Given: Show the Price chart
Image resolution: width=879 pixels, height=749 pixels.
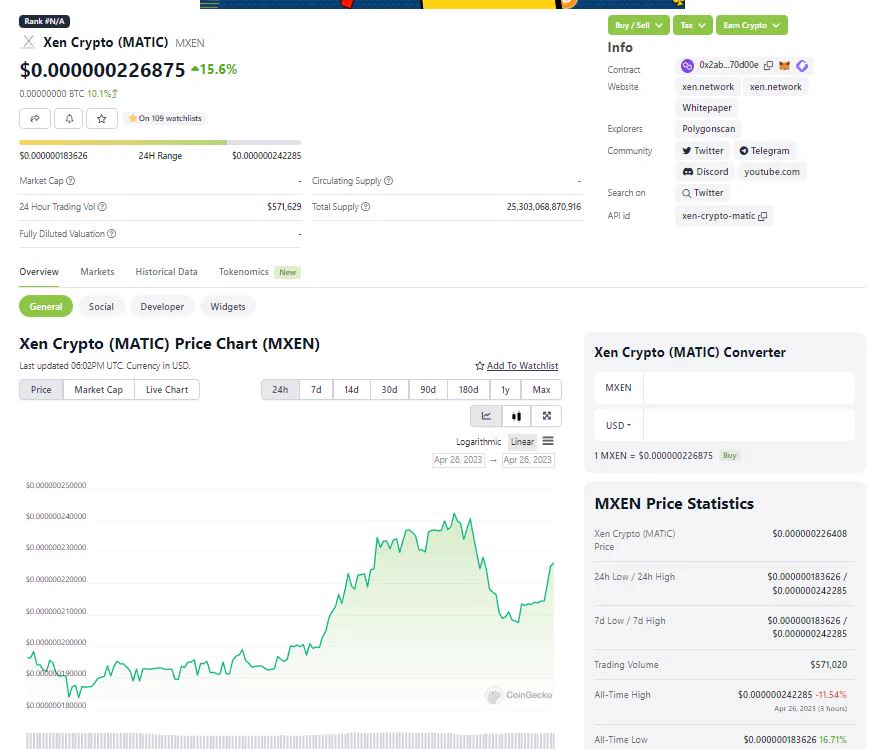Looking at the screenshot, I should (x=41, y=390).
